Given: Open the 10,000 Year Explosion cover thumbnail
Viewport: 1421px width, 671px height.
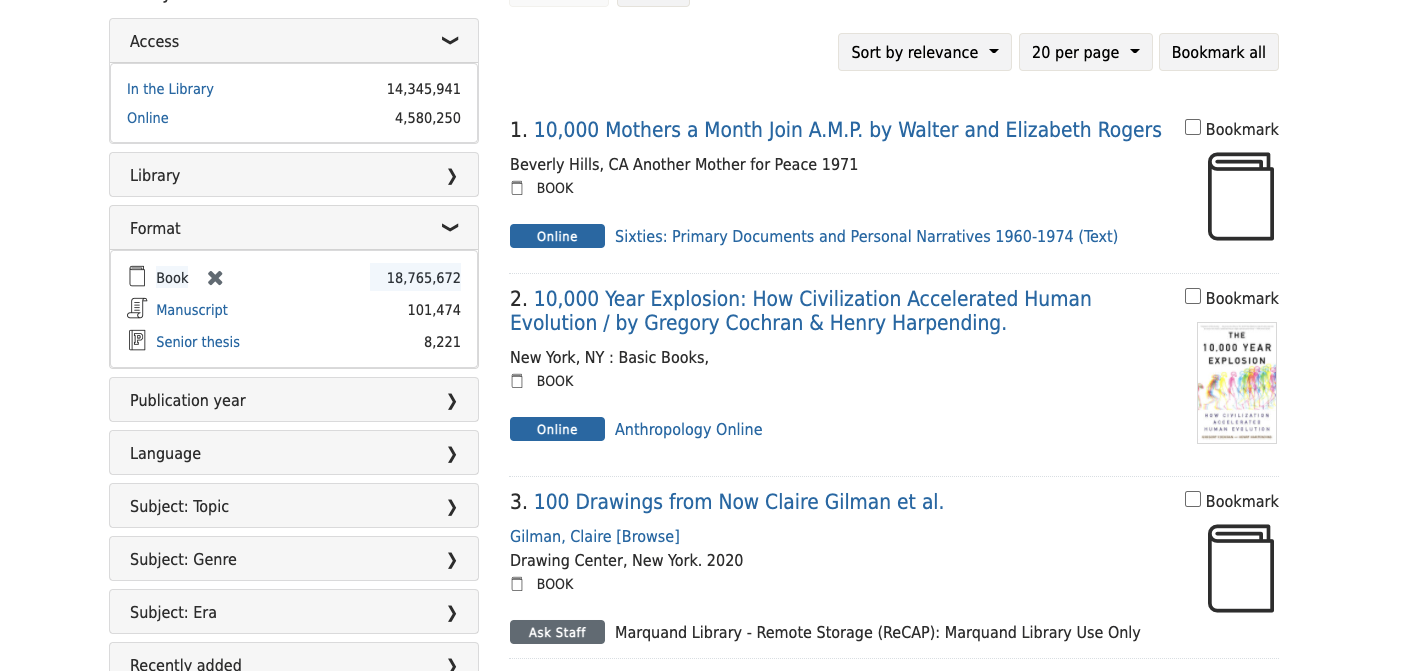Looking at the screenshot, I should coord(1237,383).
